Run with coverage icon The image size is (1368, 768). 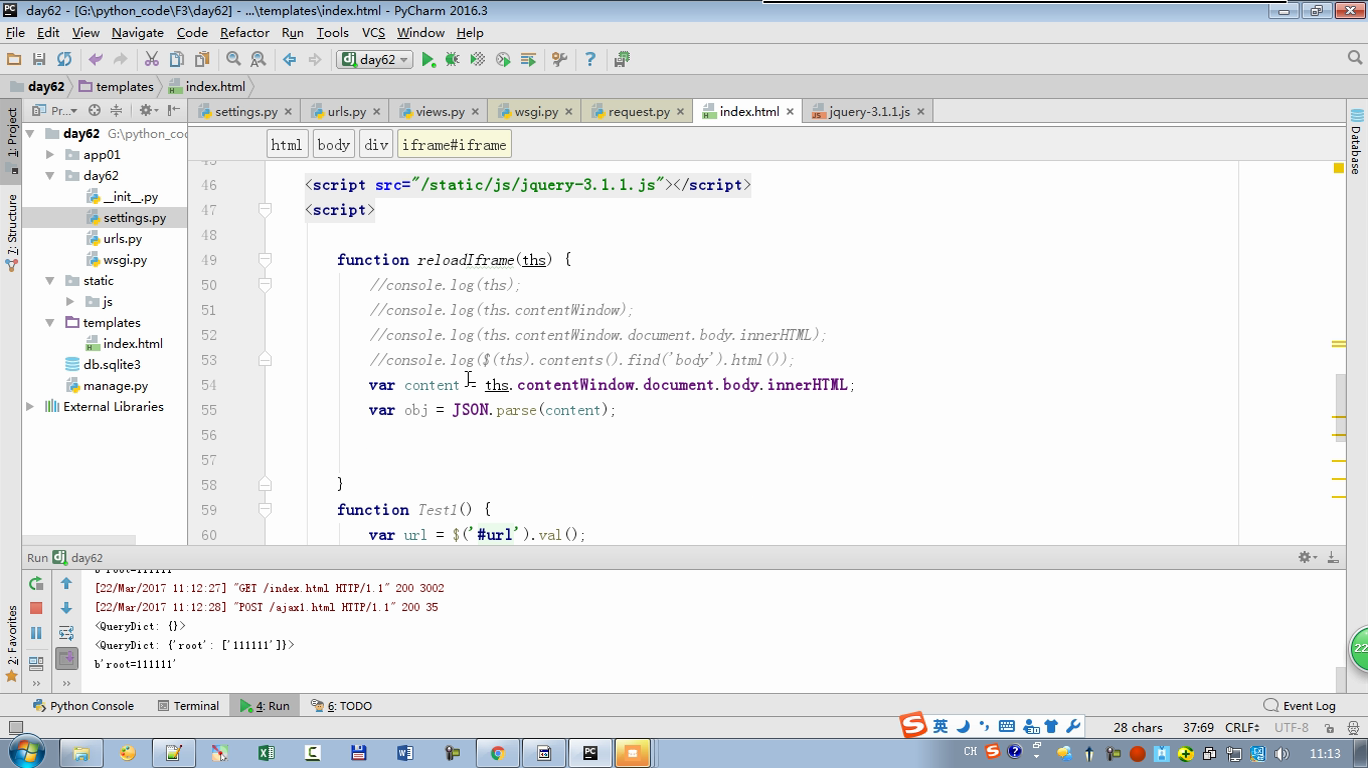click(x=478, y=60)
